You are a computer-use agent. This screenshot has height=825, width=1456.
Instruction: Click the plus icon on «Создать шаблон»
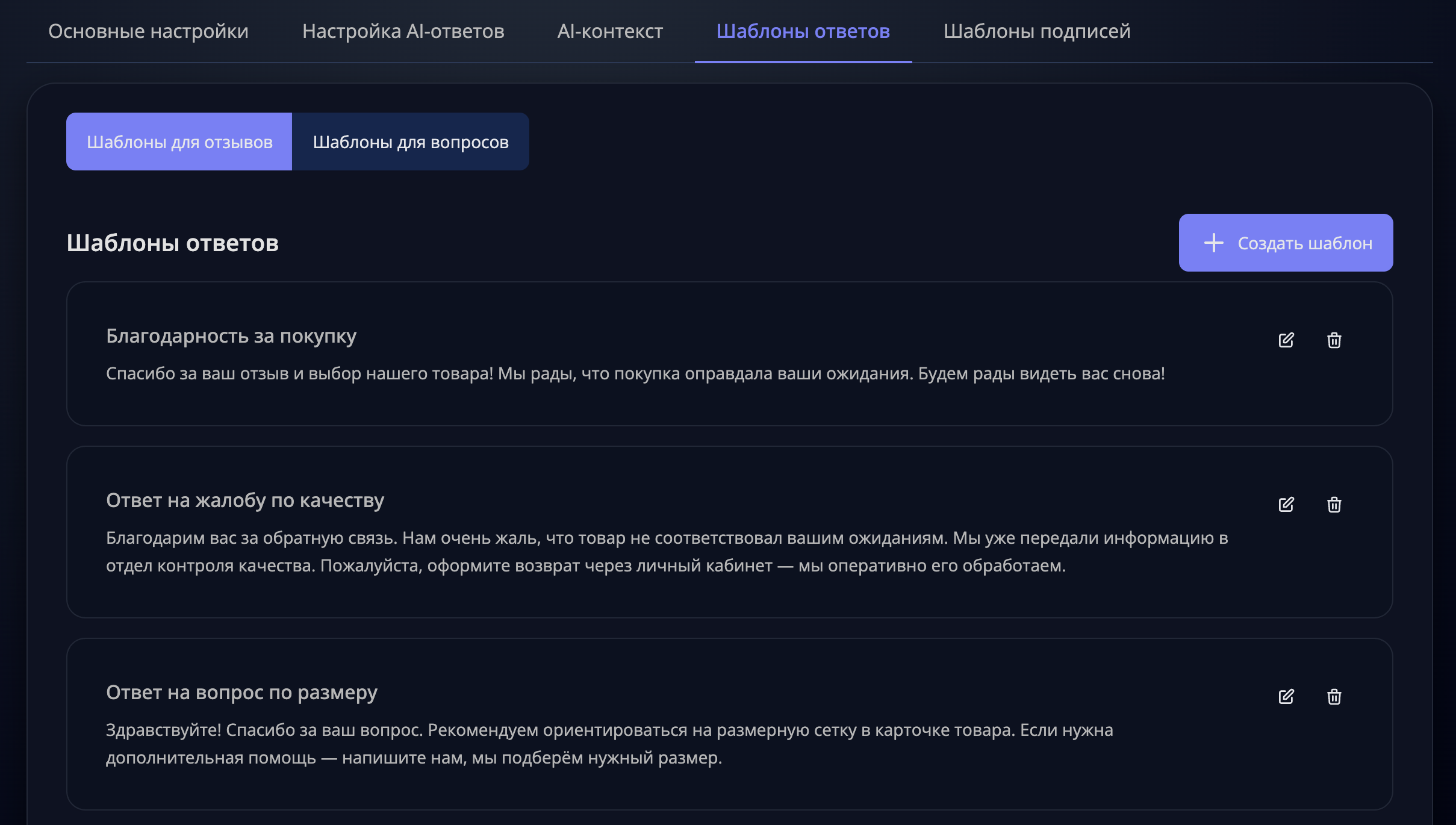tap(1213, 242)
